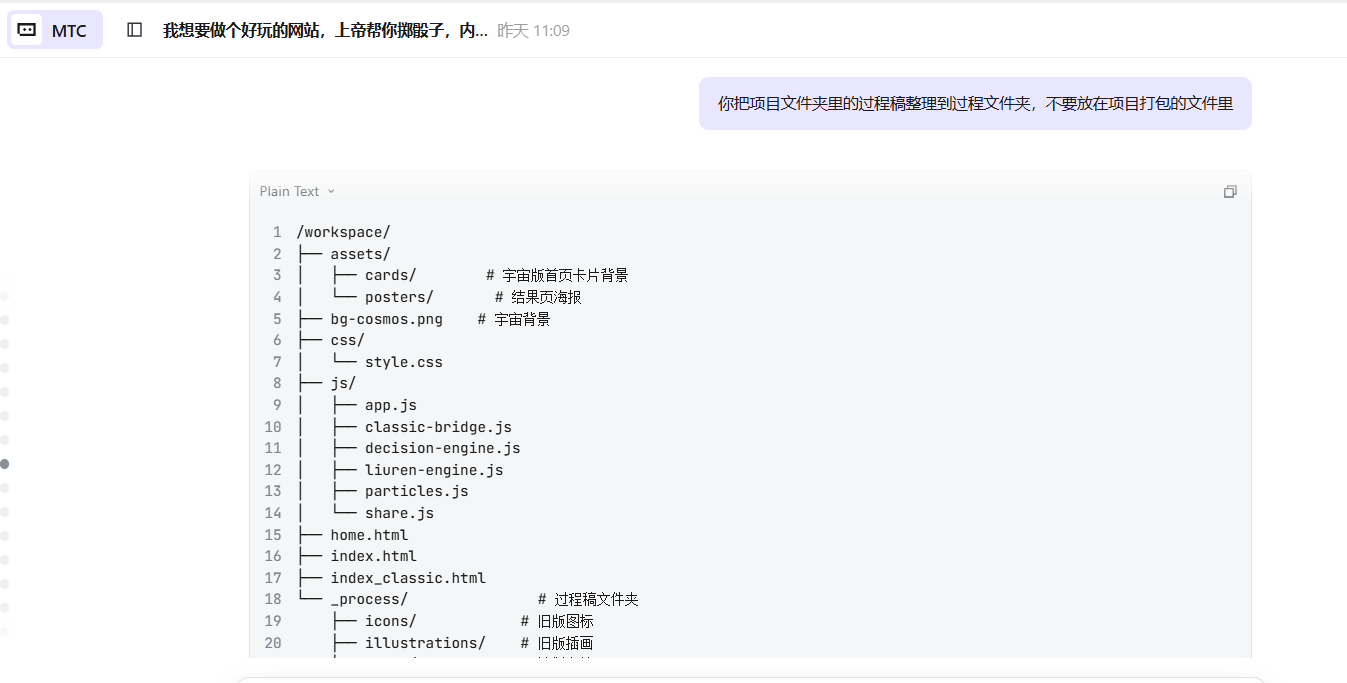Click the /workspace/ root line in code
The image size is (1347, 683).
(x=343, y=233)
